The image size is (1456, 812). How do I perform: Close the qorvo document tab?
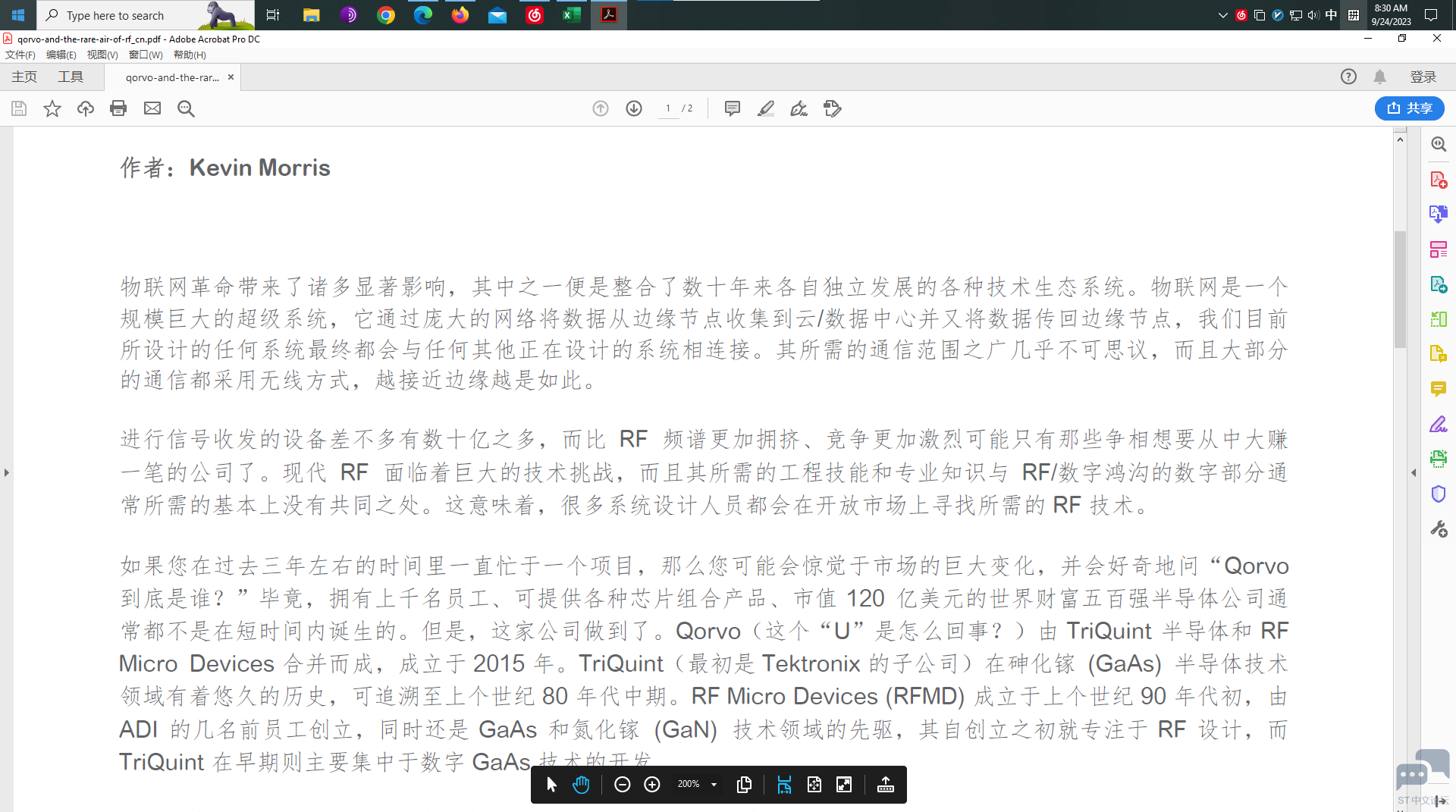click(x=231, y=77)
